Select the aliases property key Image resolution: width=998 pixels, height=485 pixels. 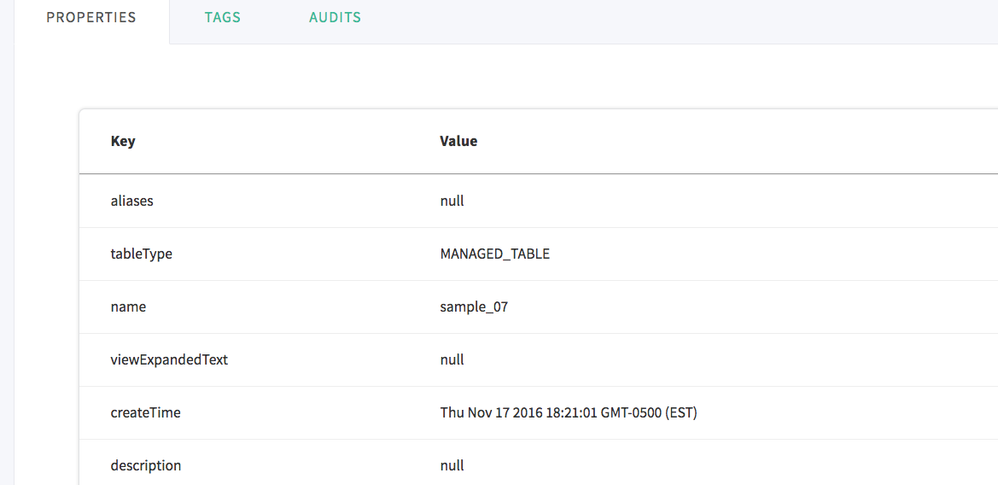pyautogui.click(x=132, y=201)
